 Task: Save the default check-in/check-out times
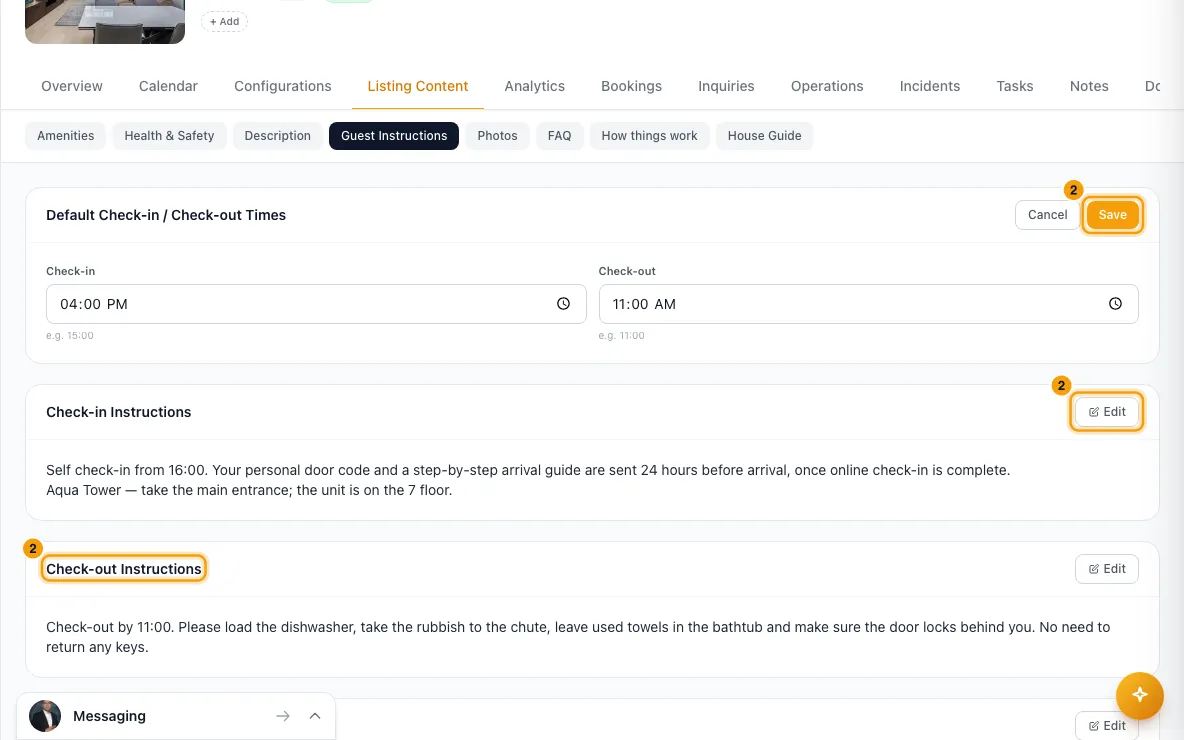point(1112,214)
